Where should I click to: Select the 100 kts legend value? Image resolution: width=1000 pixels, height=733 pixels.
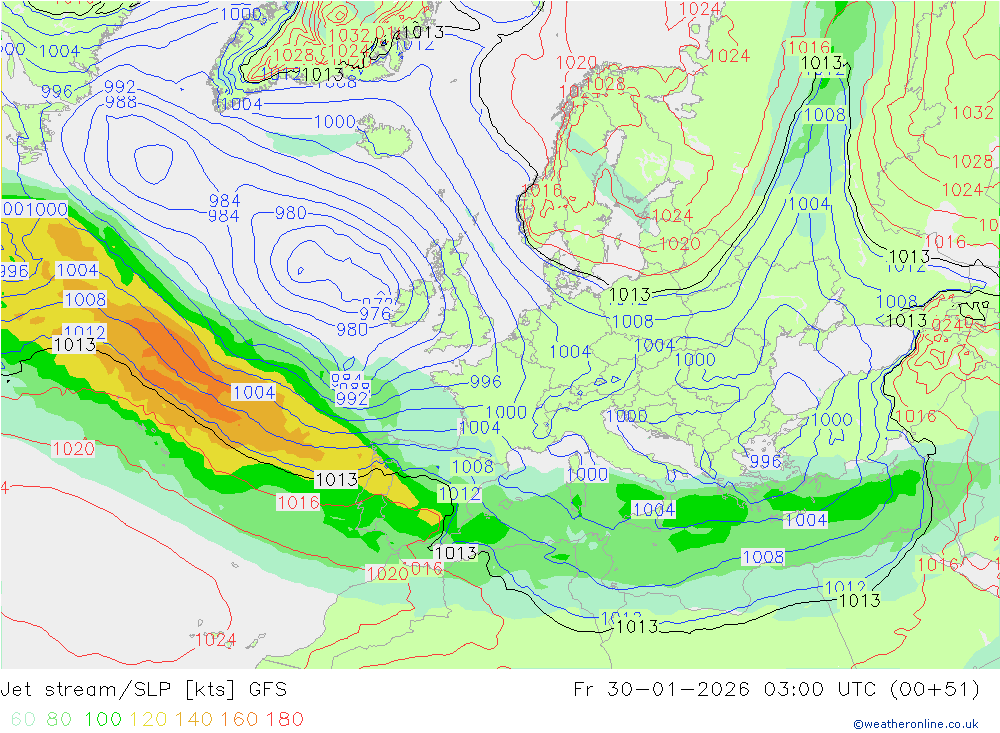tap(103, 720)
